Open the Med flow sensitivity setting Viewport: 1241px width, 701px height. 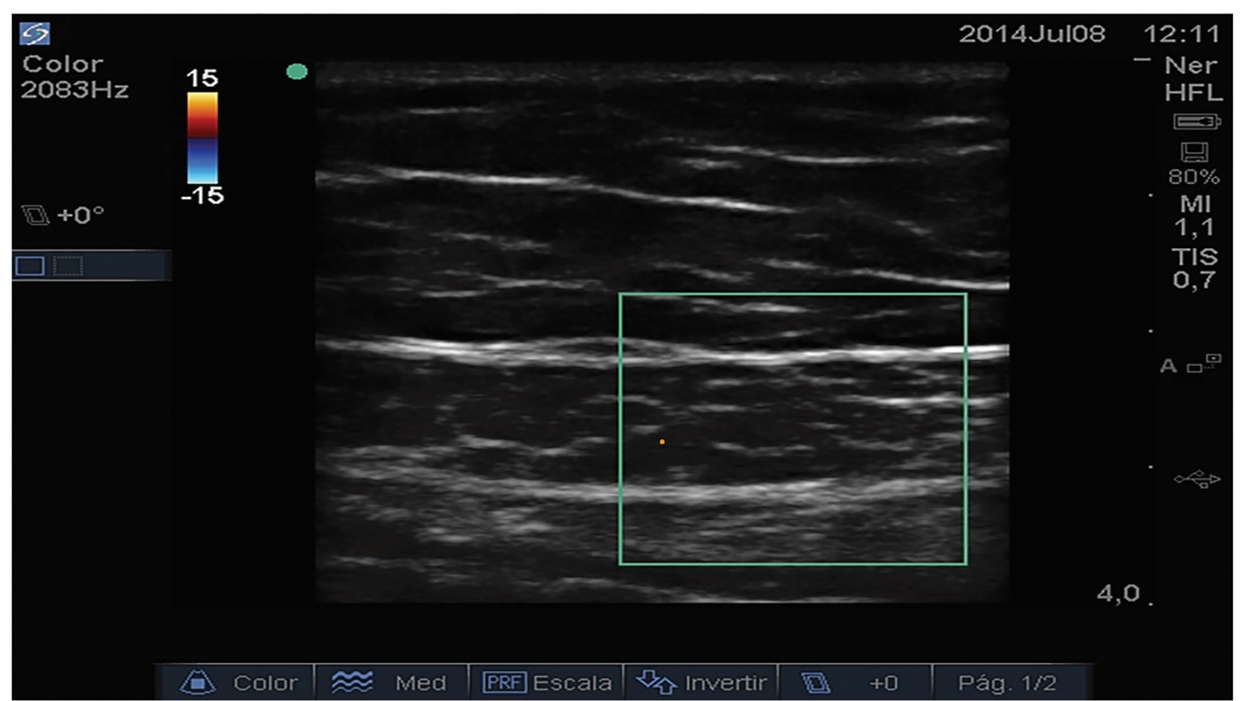click(391, 683)
